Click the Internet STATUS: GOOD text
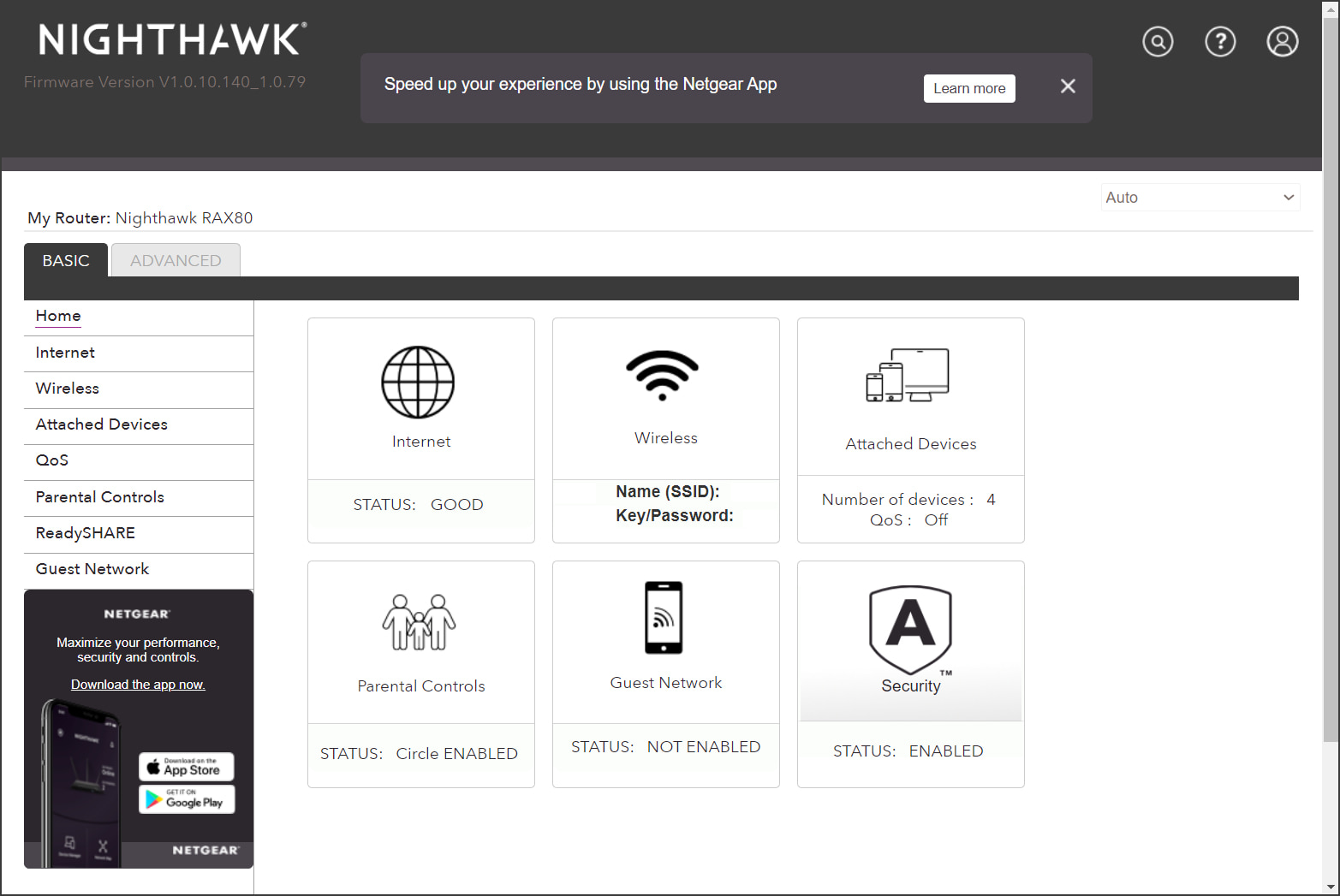 pyautogui.click(x=418, y=505)
